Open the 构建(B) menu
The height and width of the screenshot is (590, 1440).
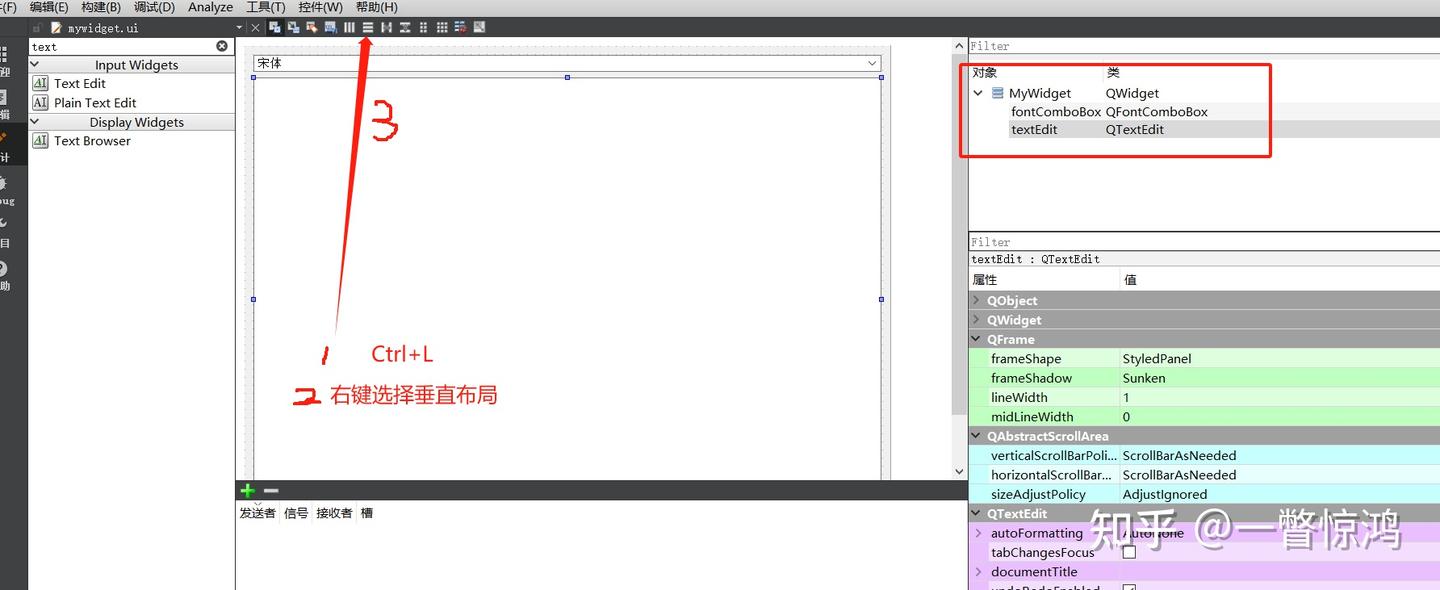[101, 7]
